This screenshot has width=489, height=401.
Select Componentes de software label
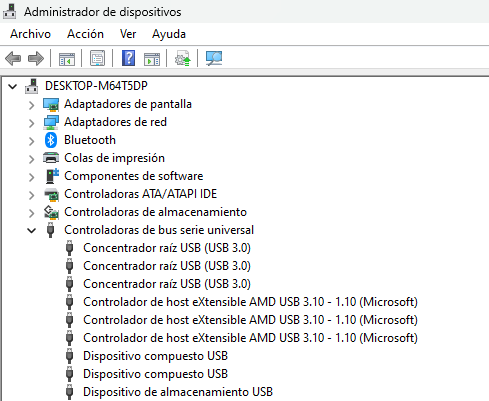134,176
